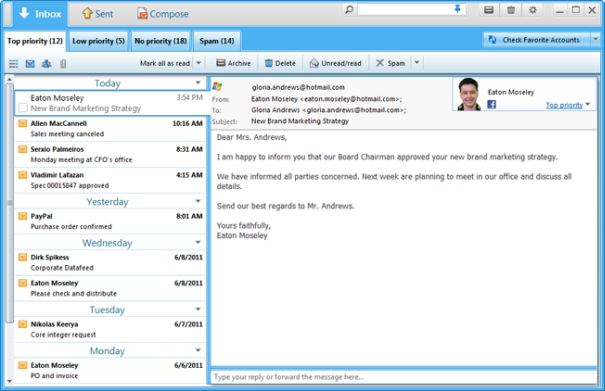
Task: Open Core integer request email
Action: tap(110, 330)
